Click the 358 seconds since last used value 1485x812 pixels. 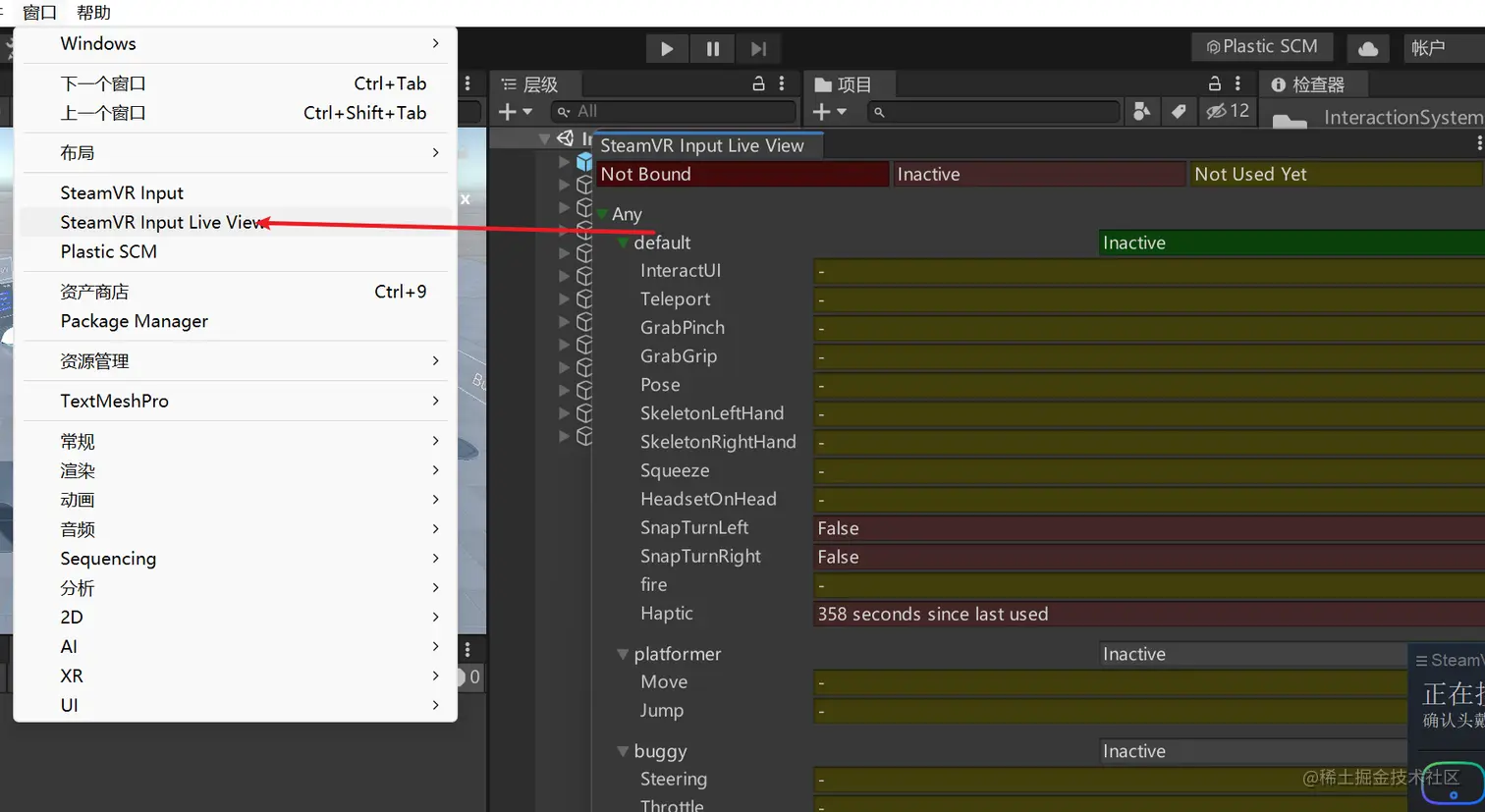(x=933, y=615)
